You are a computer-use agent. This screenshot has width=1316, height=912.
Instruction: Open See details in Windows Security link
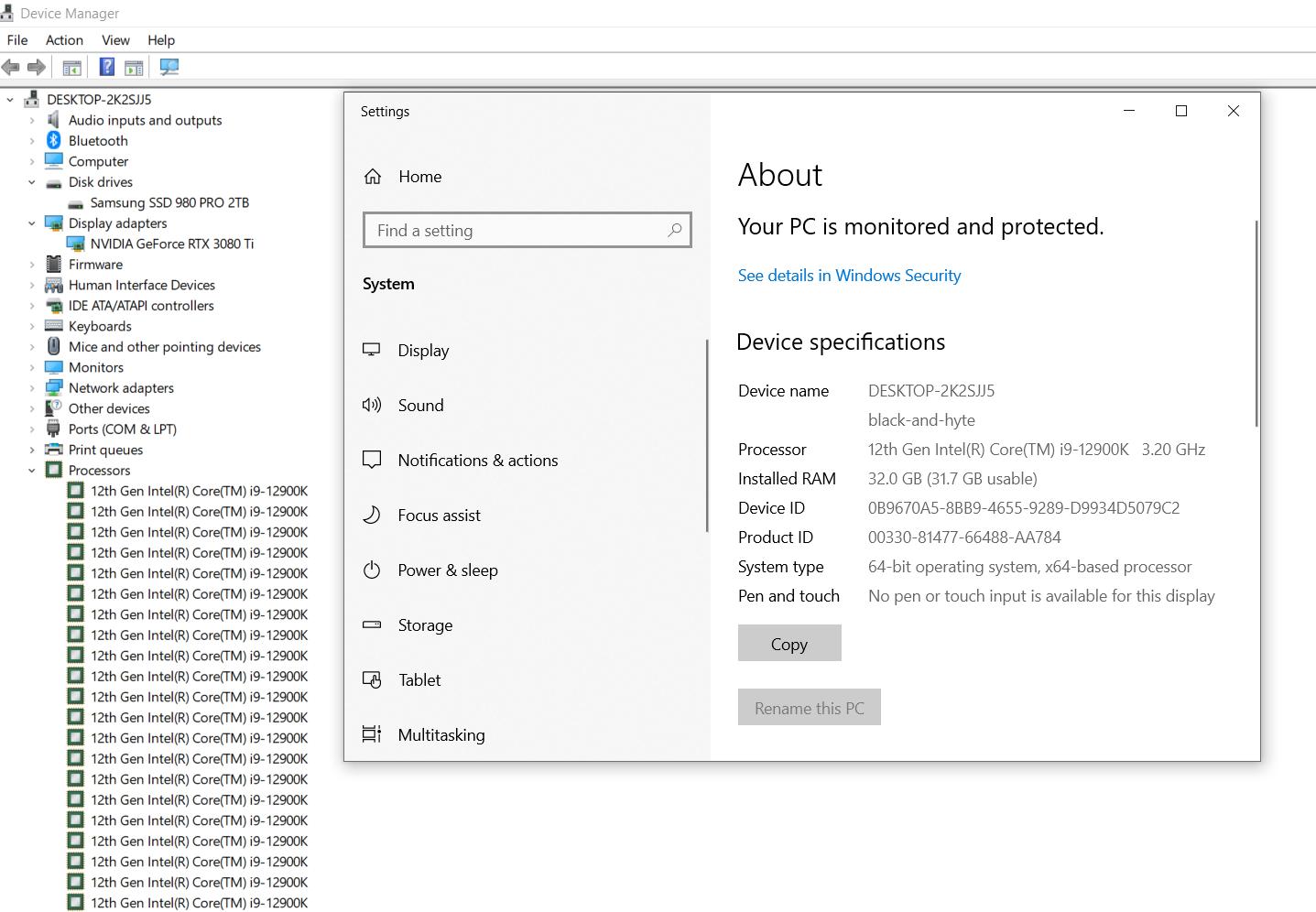point(849,276)
